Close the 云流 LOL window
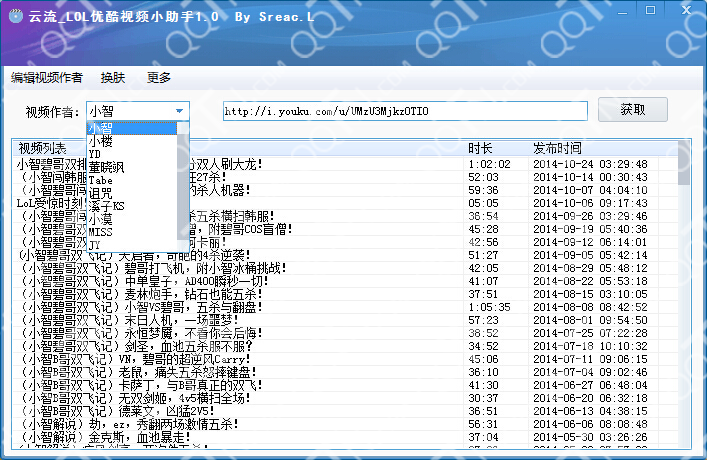707x460 pixels. coord(686,9)
